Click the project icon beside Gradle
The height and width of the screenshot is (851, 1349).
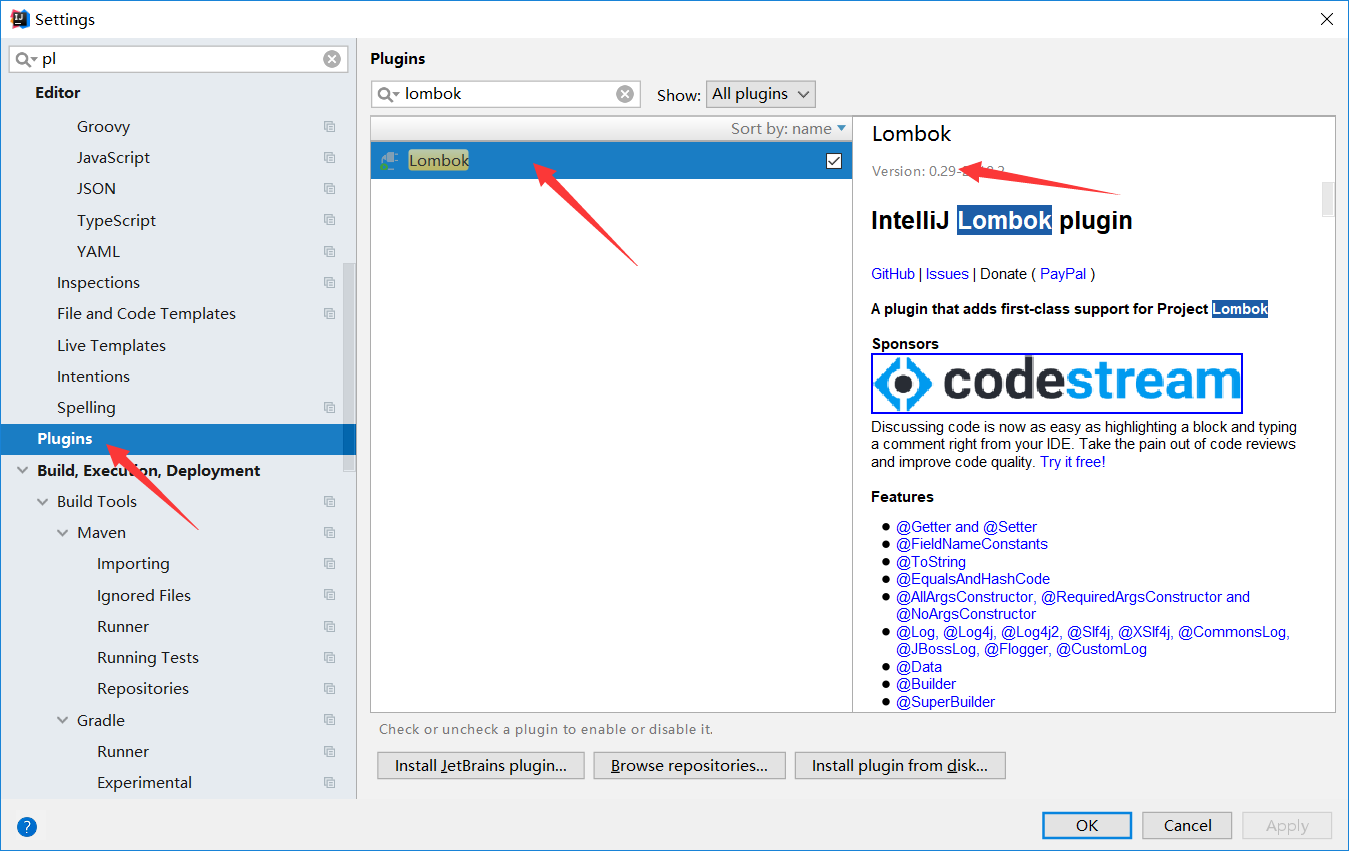330,721
